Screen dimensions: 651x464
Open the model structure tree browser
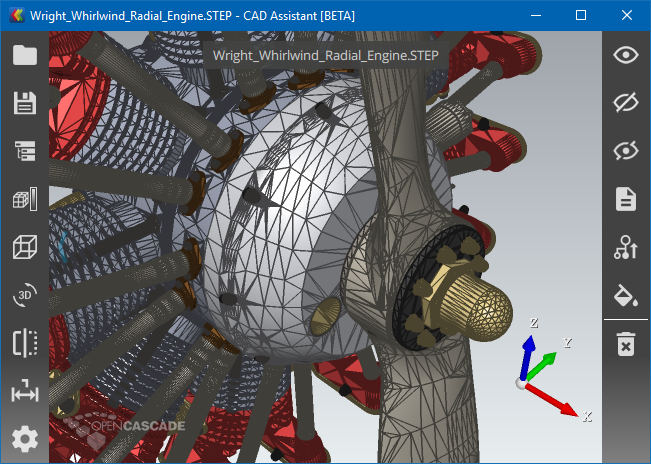pyautogui.click(x=25, y=151)
